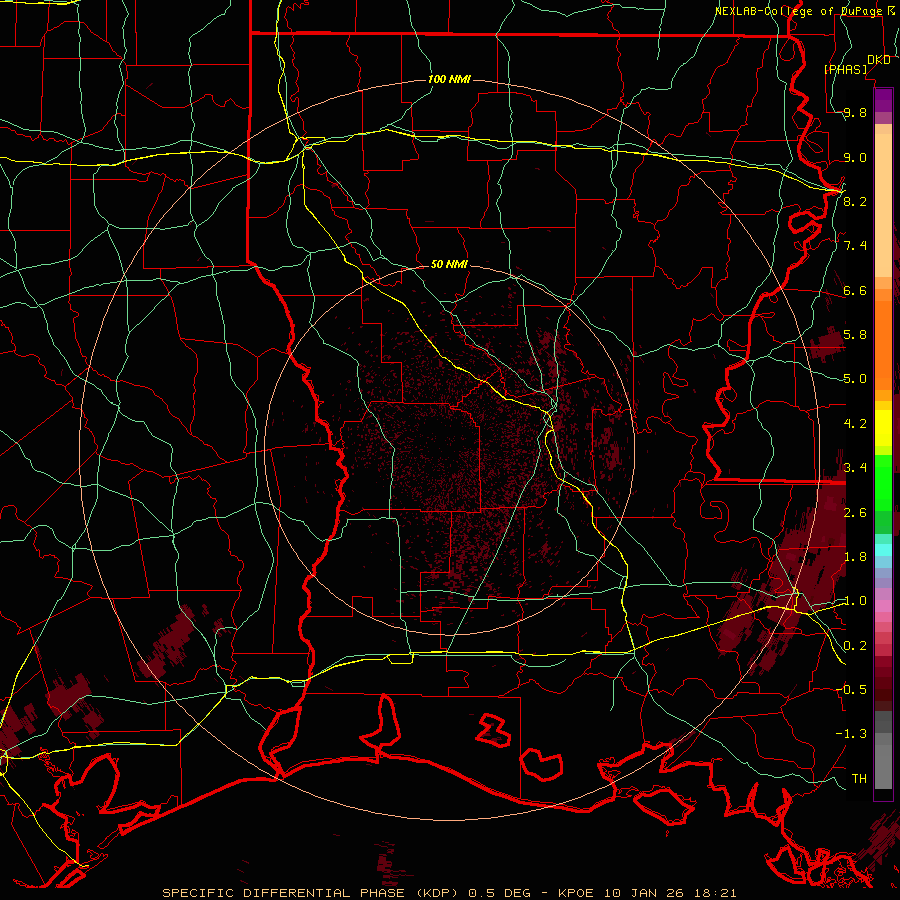Click the 5.0 value on the scale
This screenshot has height=900, width=900.
[x=855, y=379]
